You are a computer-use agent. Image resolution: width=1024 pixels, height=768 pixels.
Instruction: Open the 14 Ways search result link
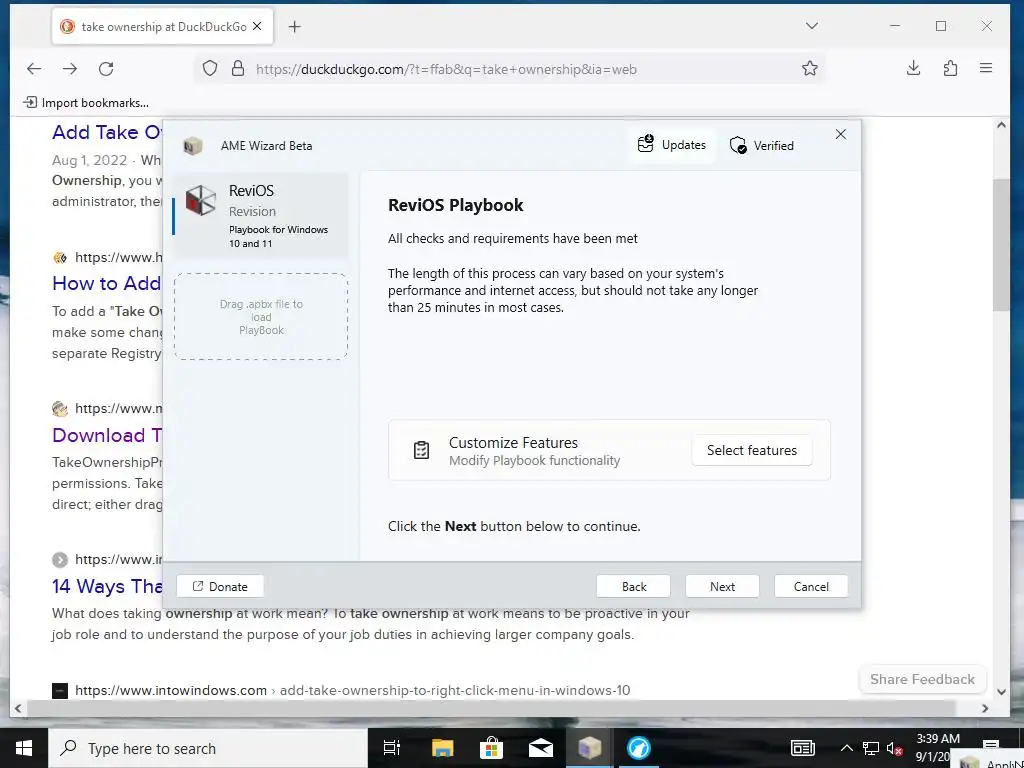[x=107, y=586]
